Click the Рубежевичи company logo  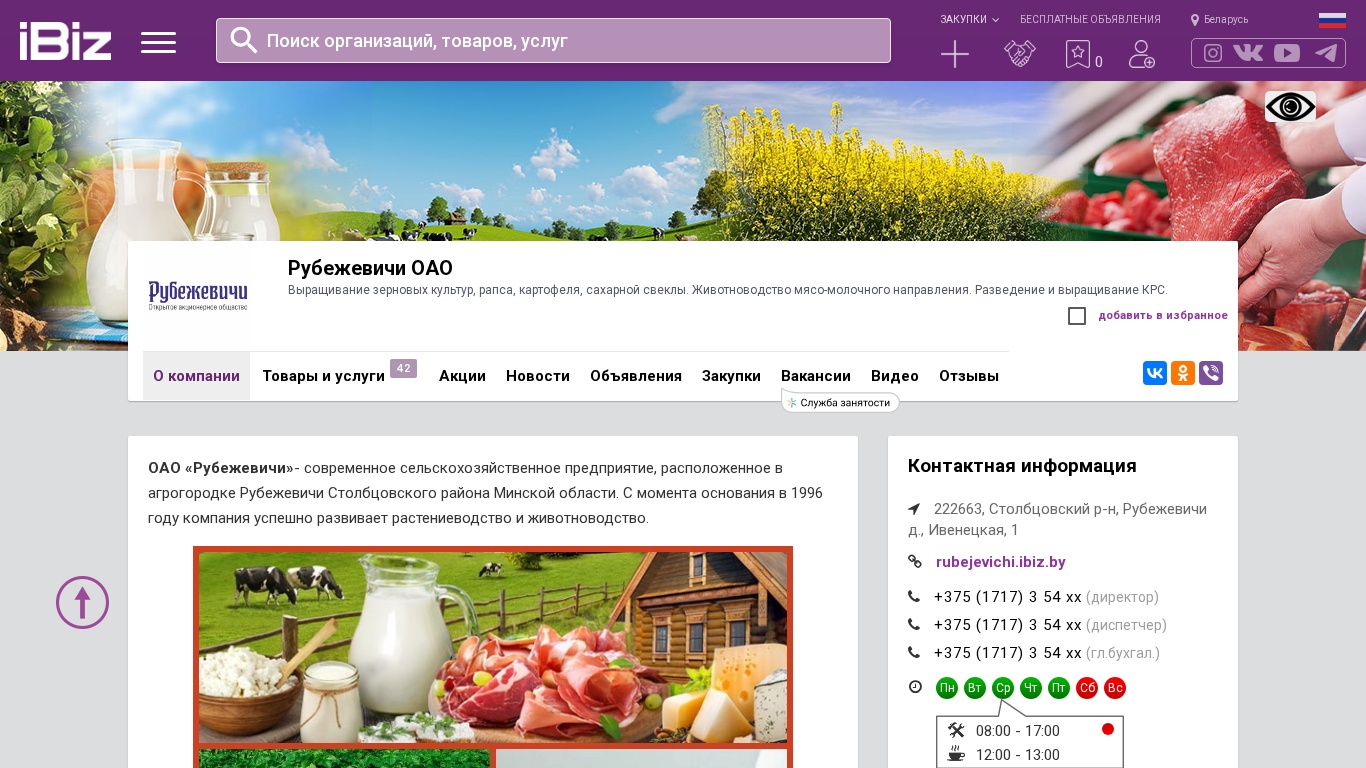pyautogui.click(x=198, y=296)
